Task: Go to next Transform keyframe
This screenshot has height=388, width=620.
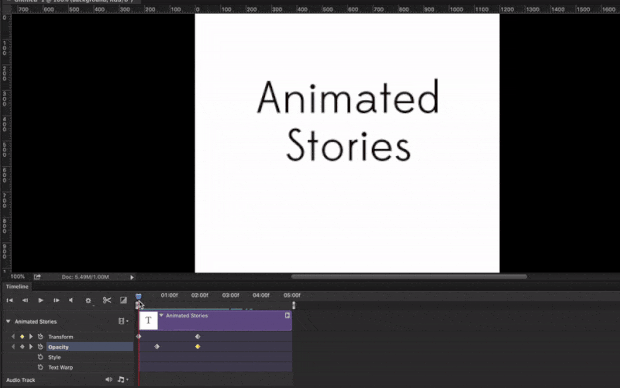Action: [30, 337]
